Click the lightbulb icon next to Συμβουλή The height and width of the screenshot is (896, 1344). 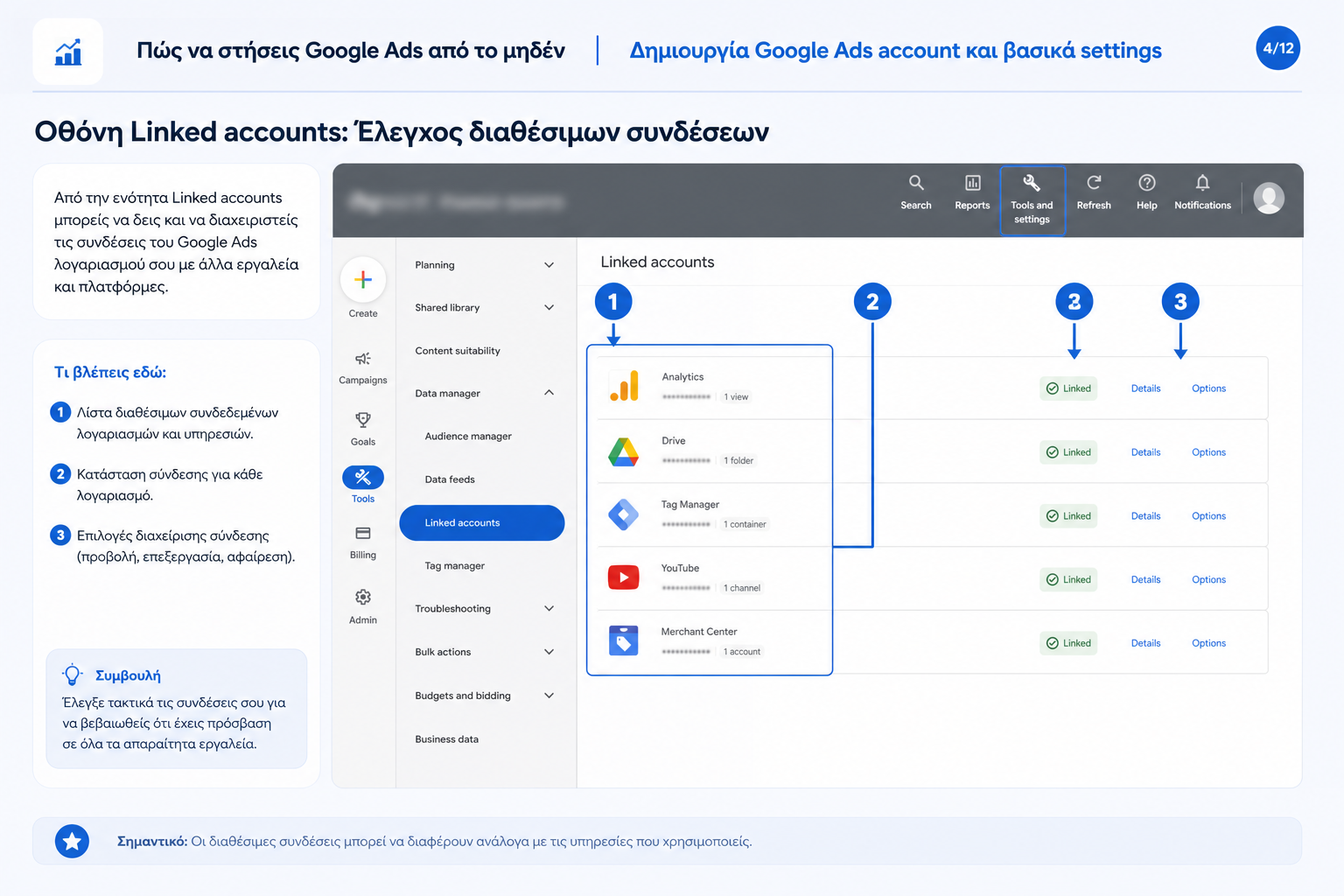(x=73, y=675)
